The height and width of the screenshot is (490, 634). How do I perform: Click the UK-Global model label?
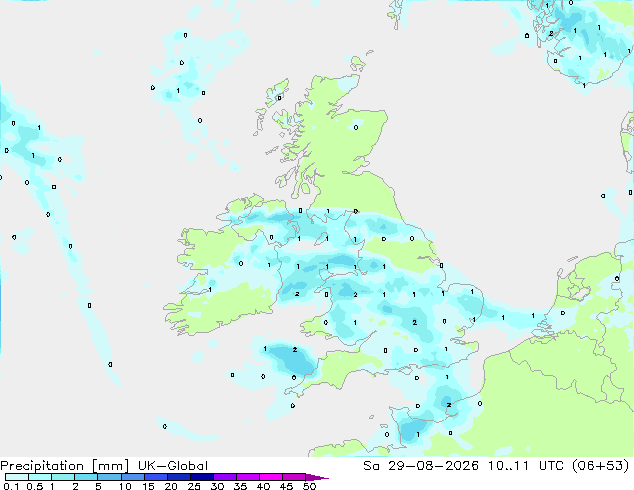(x=173, y=466)
